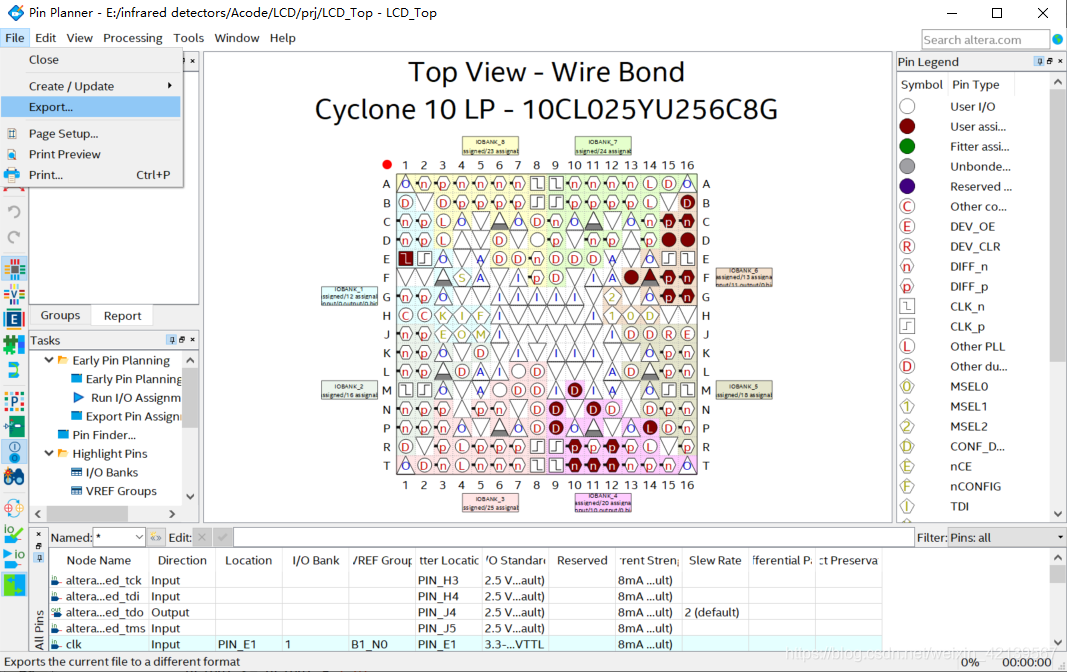This screenshot has width=1067, height=672.
Task: Close the Tasks panel
Action: click(193, 339)
